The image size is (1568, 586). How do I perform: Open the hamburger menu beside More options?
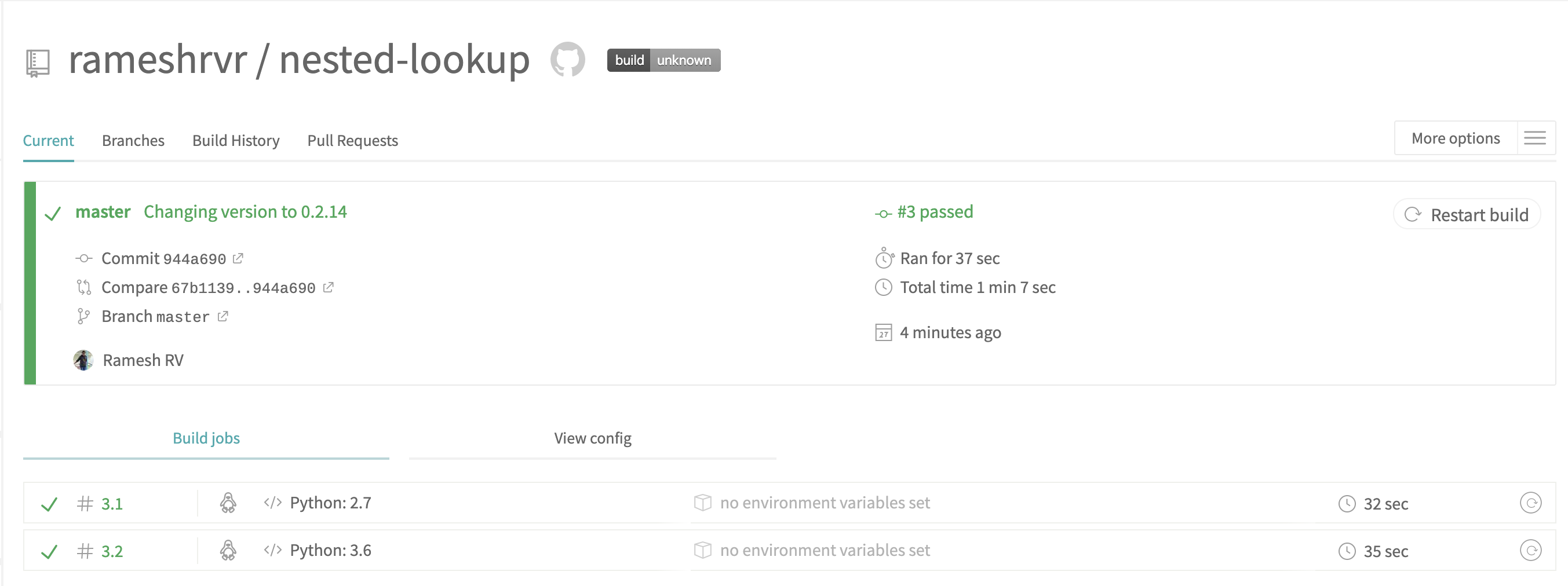tap(1535, 138)
